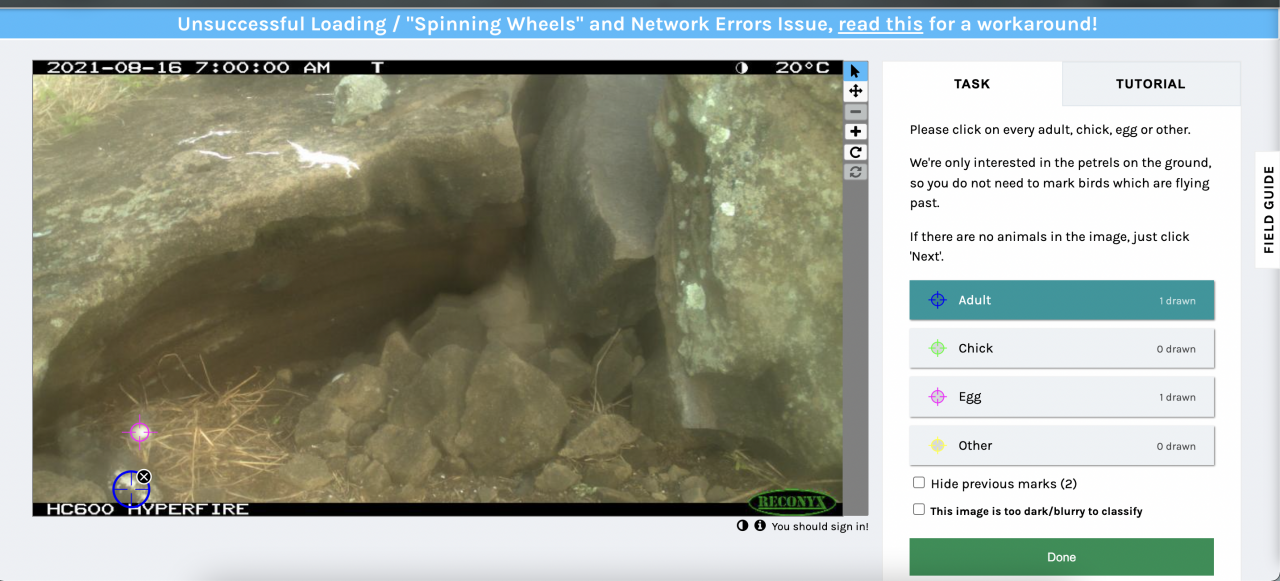Click the pink Egg crosshair icon
This screenshot has width=1280, height=581.
[937, 397]
